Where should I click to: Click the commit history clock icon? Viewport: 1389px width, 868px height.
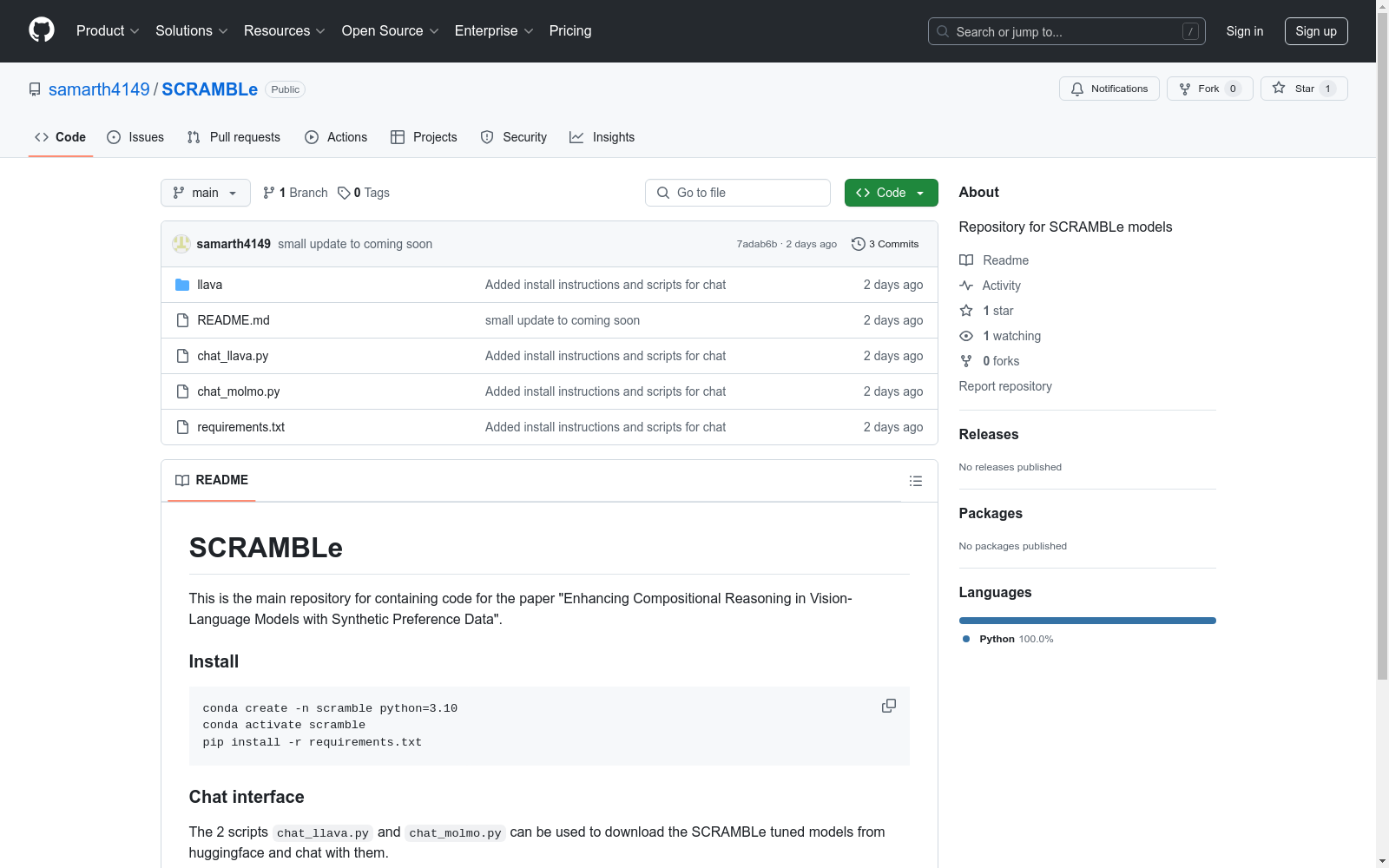pyautogui.click(x=859, y=244)
